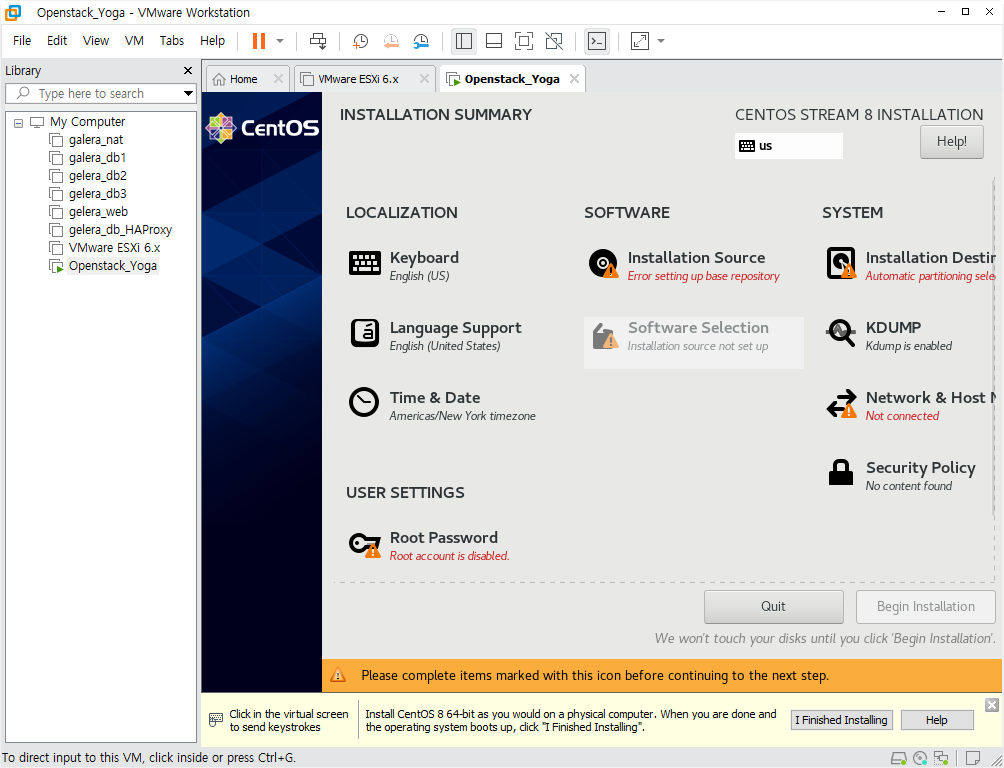Suspend the VM with the pause icon
Viewport: 1004px width, 768px height.
(x=259, y=41)
